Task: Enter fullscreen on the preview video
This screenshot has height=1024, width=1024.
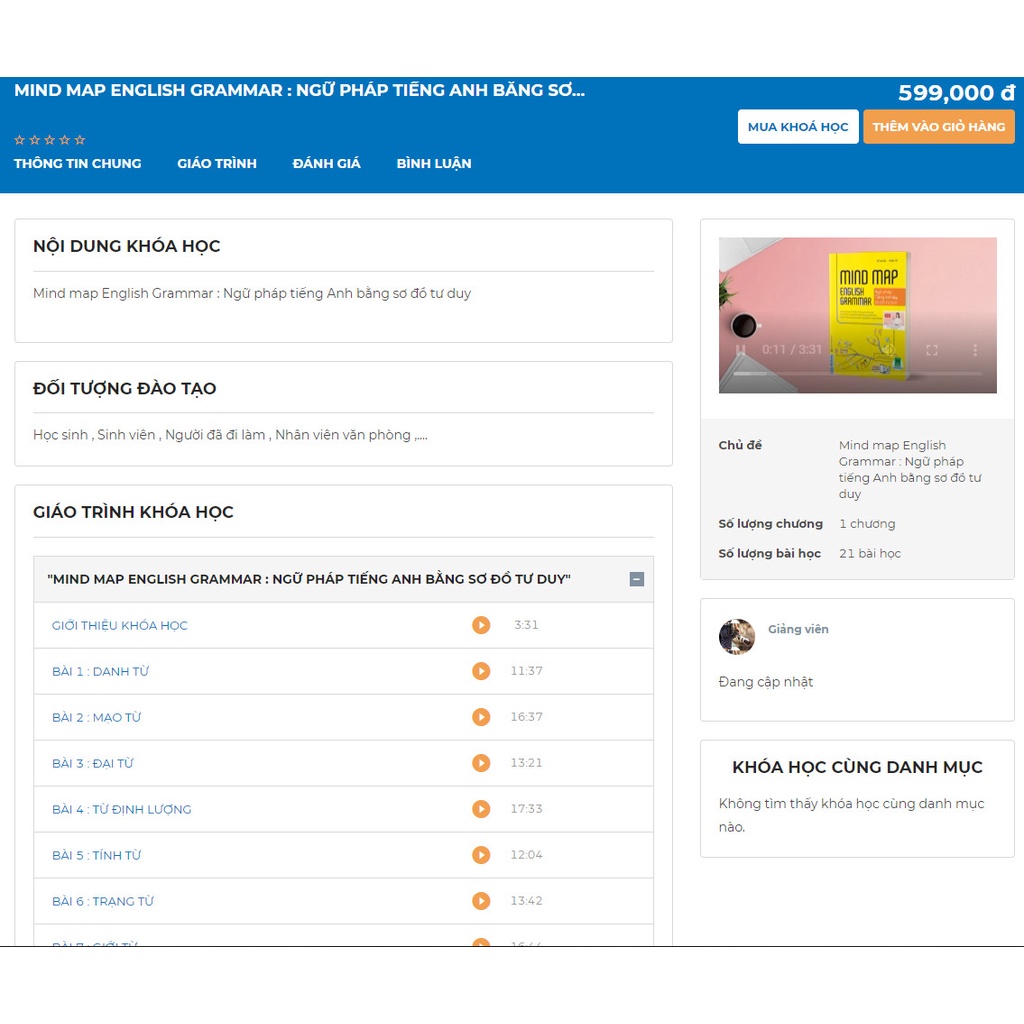Action: click(x=932, y=350)
